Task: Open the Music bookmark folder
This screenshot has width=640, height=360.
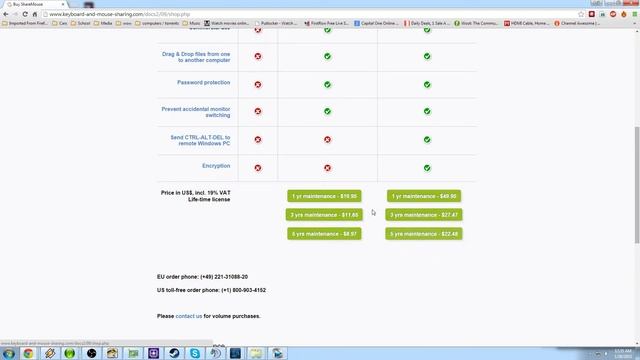Action: pyautogui.click(x=191, y=23)
